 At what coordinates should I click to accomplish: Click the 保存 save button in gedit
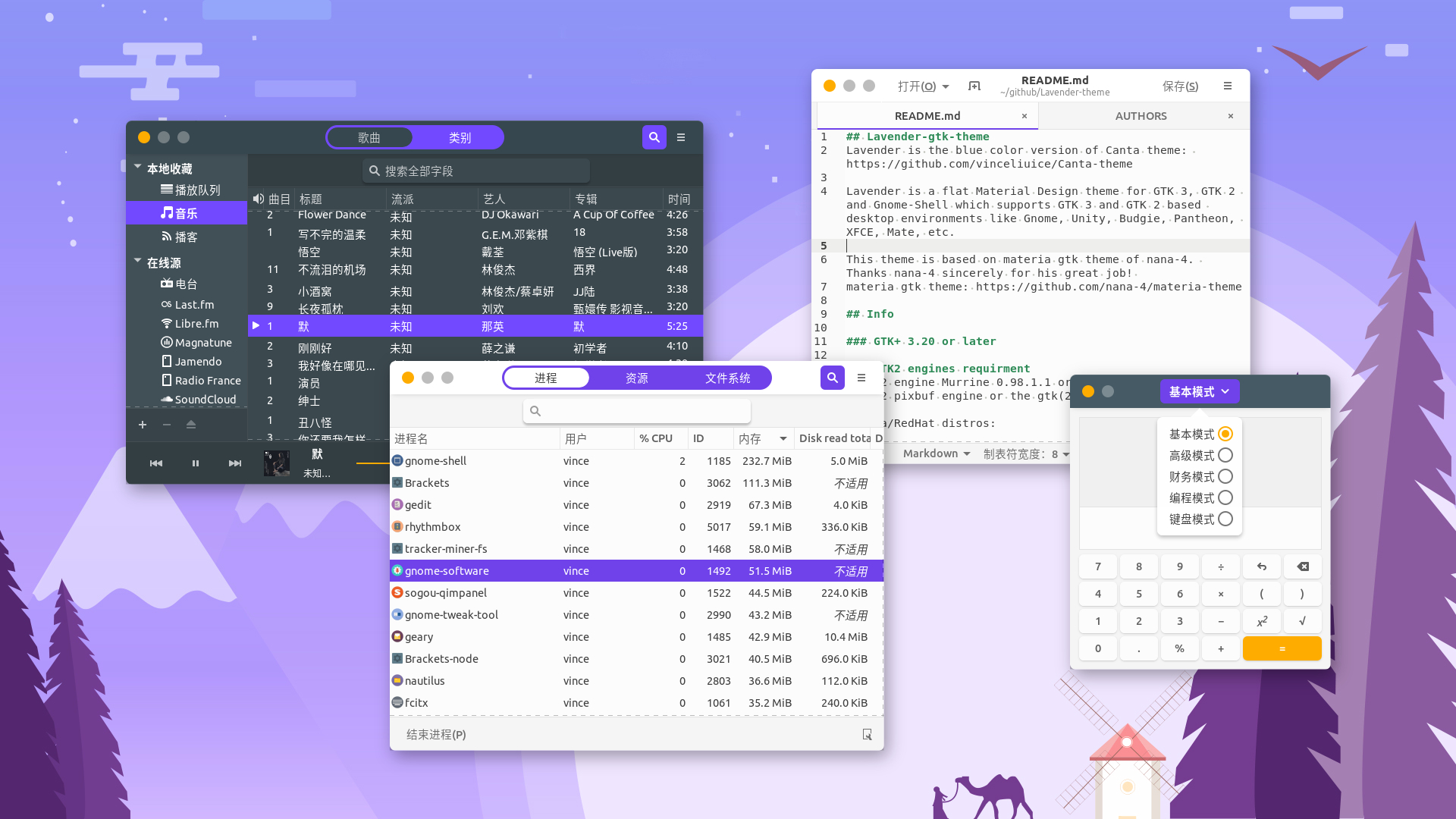click(1181, 86)
